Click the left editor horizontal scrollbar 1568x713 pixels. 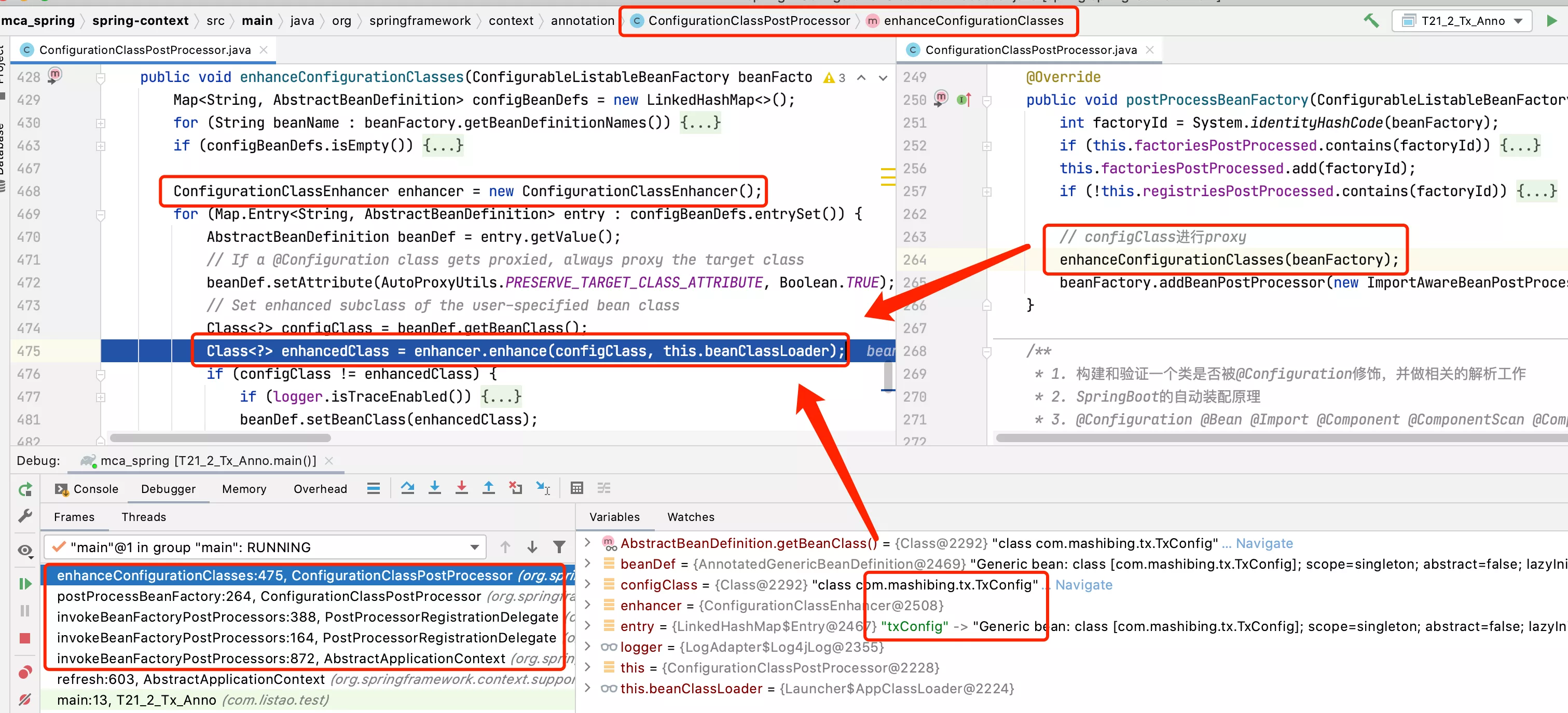point(220,438)
